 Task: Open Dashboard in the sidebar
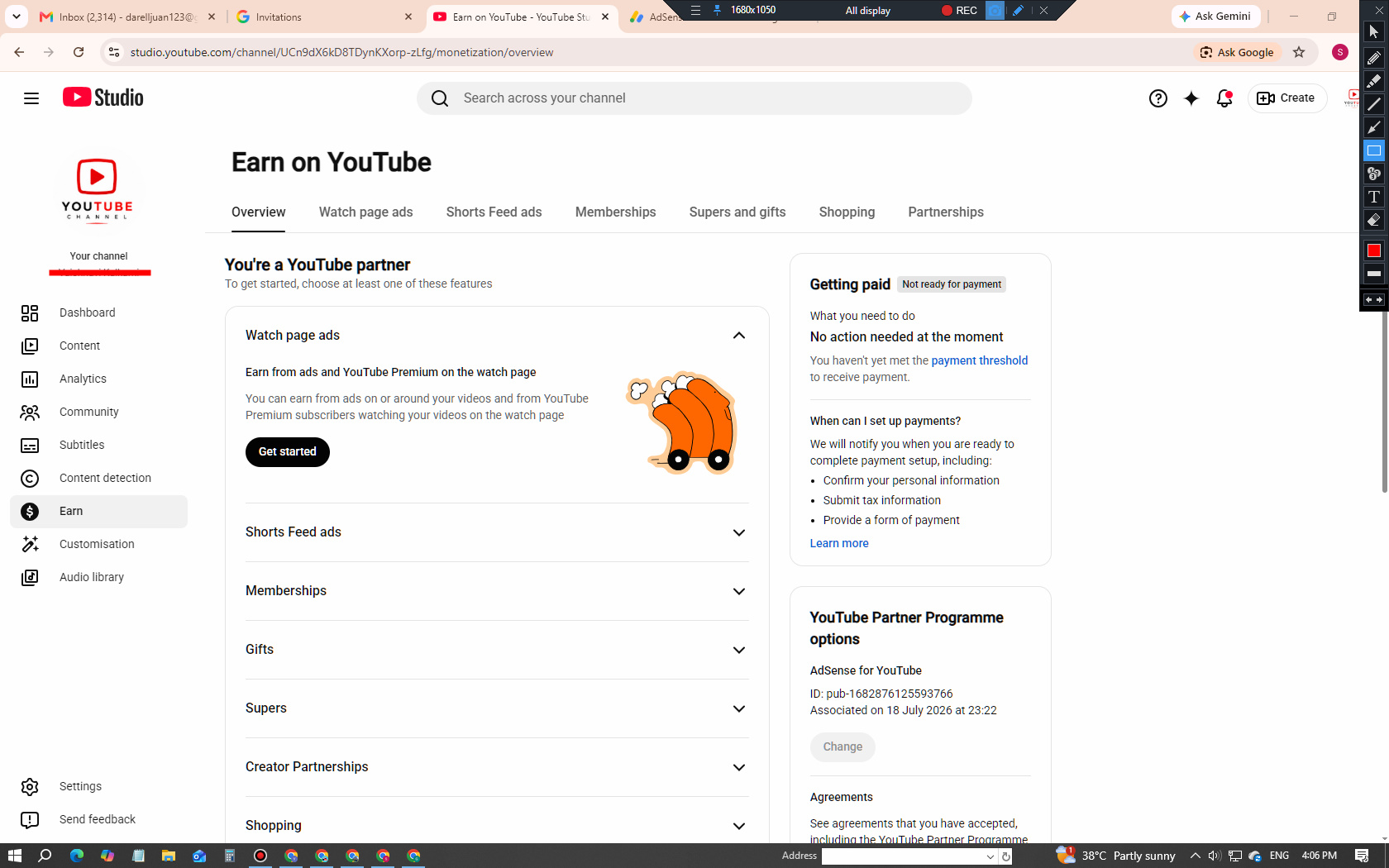98,312
